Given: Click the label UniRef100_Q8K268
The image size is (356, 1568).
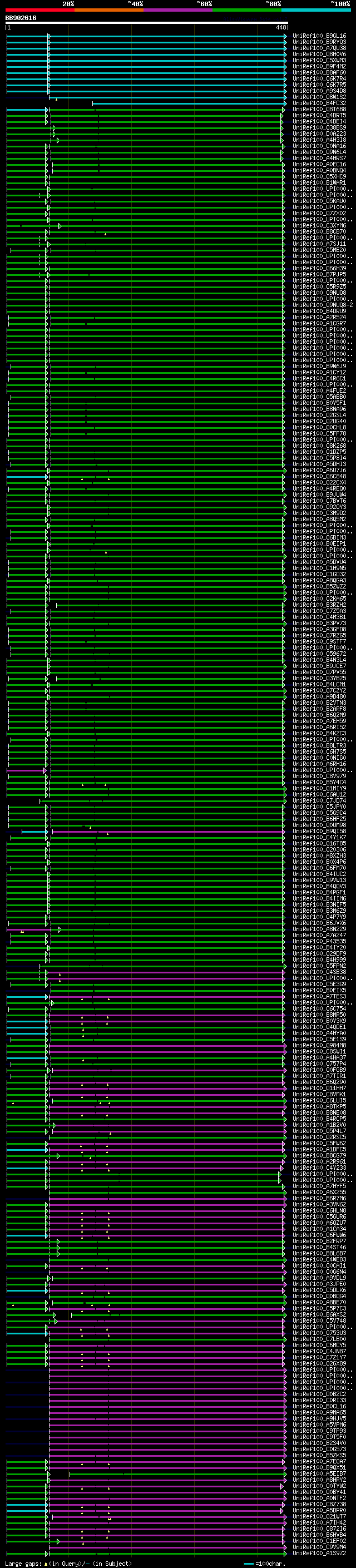Looking at the screenshot, I should pyautogui.click(x=319, y=446).
